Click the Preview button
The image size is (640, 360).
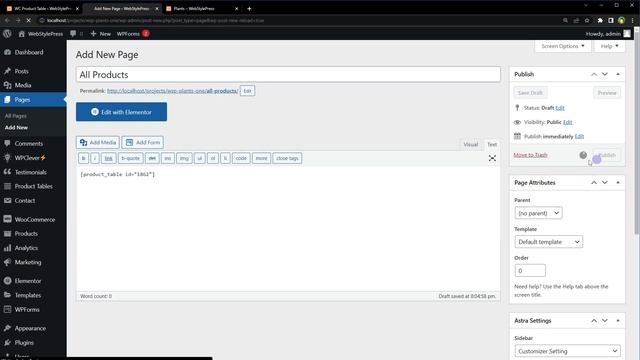pyautogui.click(x=607, y=93)
